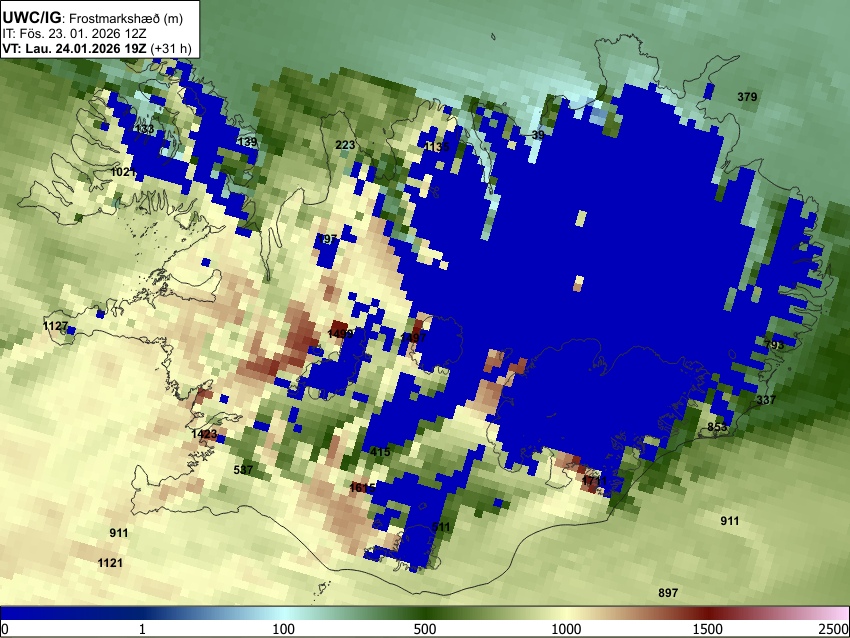850x638 pixels.
Task: Click the "IT: Fös. 23. 01. 2026 12Z" line
Action: coord(74,34)
